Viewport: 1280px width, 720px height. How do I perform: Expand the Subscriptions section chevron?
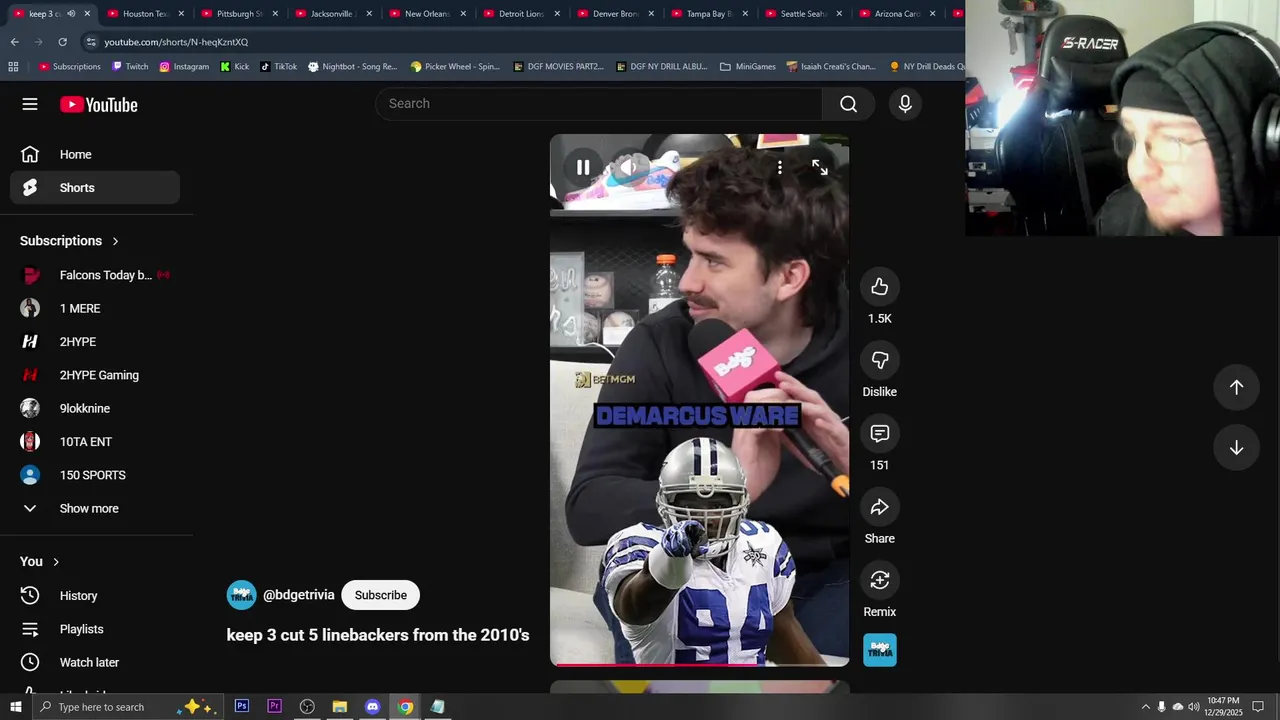(x=115, y=241)
